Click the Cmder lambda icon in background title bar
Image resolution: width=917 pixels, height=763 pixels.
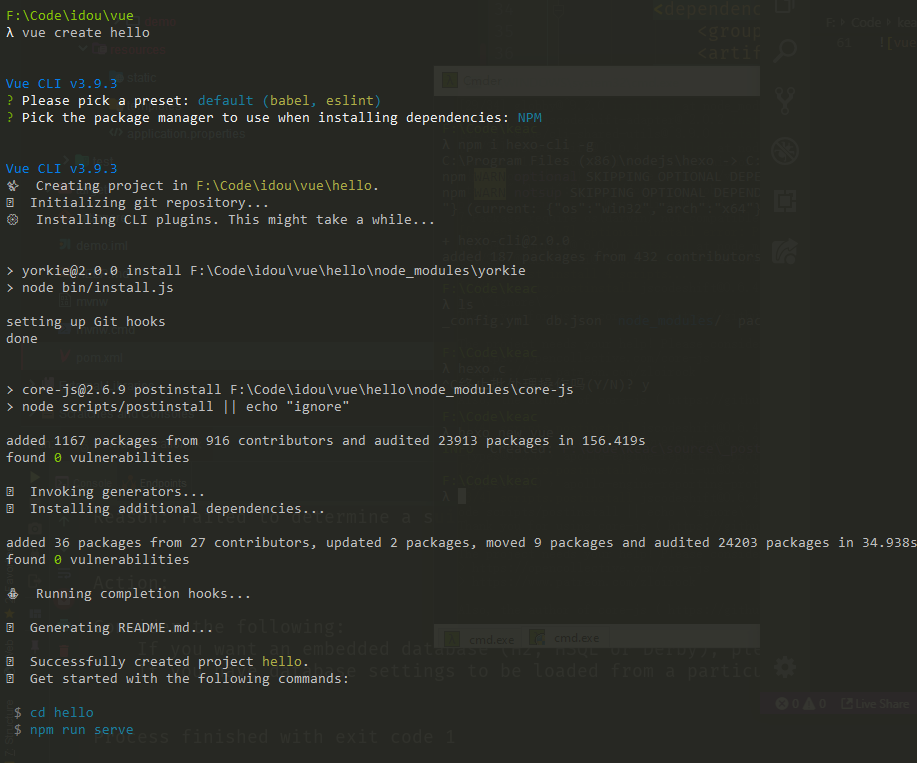click(450, 80)
